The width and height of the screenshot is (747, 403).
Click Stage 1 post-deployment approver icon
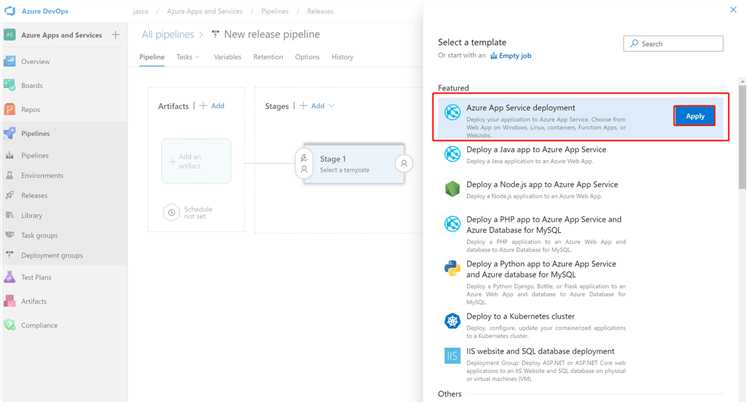point(404,163)
